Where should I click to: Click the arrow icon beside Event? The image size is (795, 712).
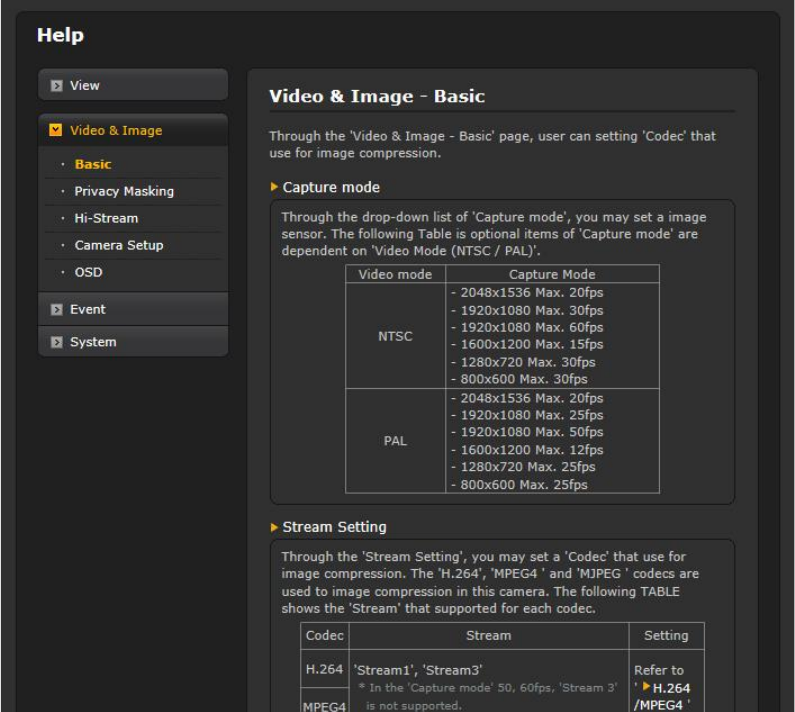tap(57, 310)
